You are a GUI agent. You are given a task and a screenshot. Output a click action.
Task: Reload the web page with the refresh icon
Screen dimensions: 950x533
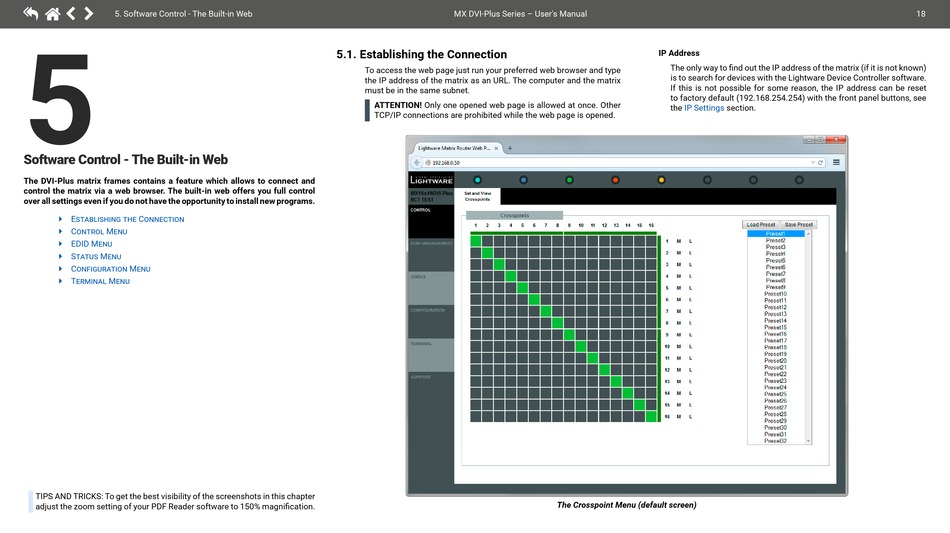pos(820,162)
